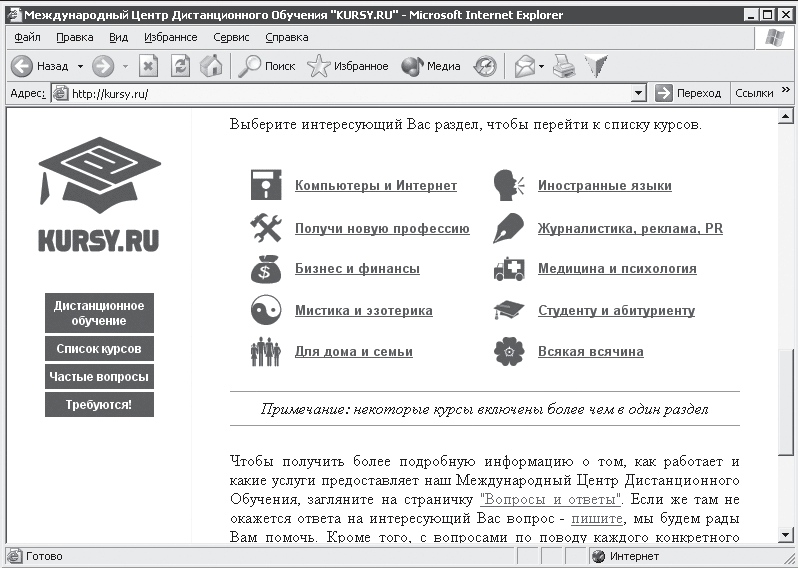Click inside the address bar URL field
798x568 pixels.
340,93
